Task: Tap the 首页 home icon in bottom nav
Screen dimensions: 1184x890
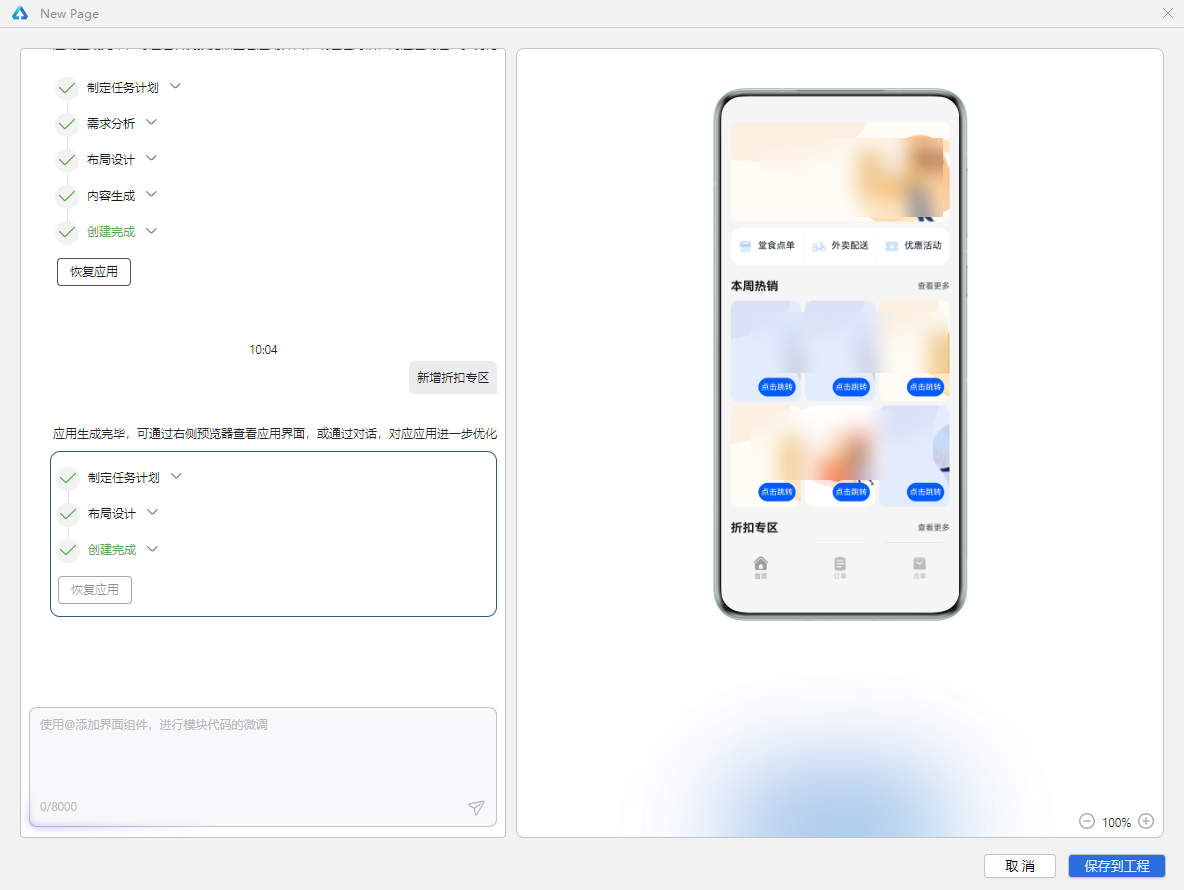Action: click(760, 564)
